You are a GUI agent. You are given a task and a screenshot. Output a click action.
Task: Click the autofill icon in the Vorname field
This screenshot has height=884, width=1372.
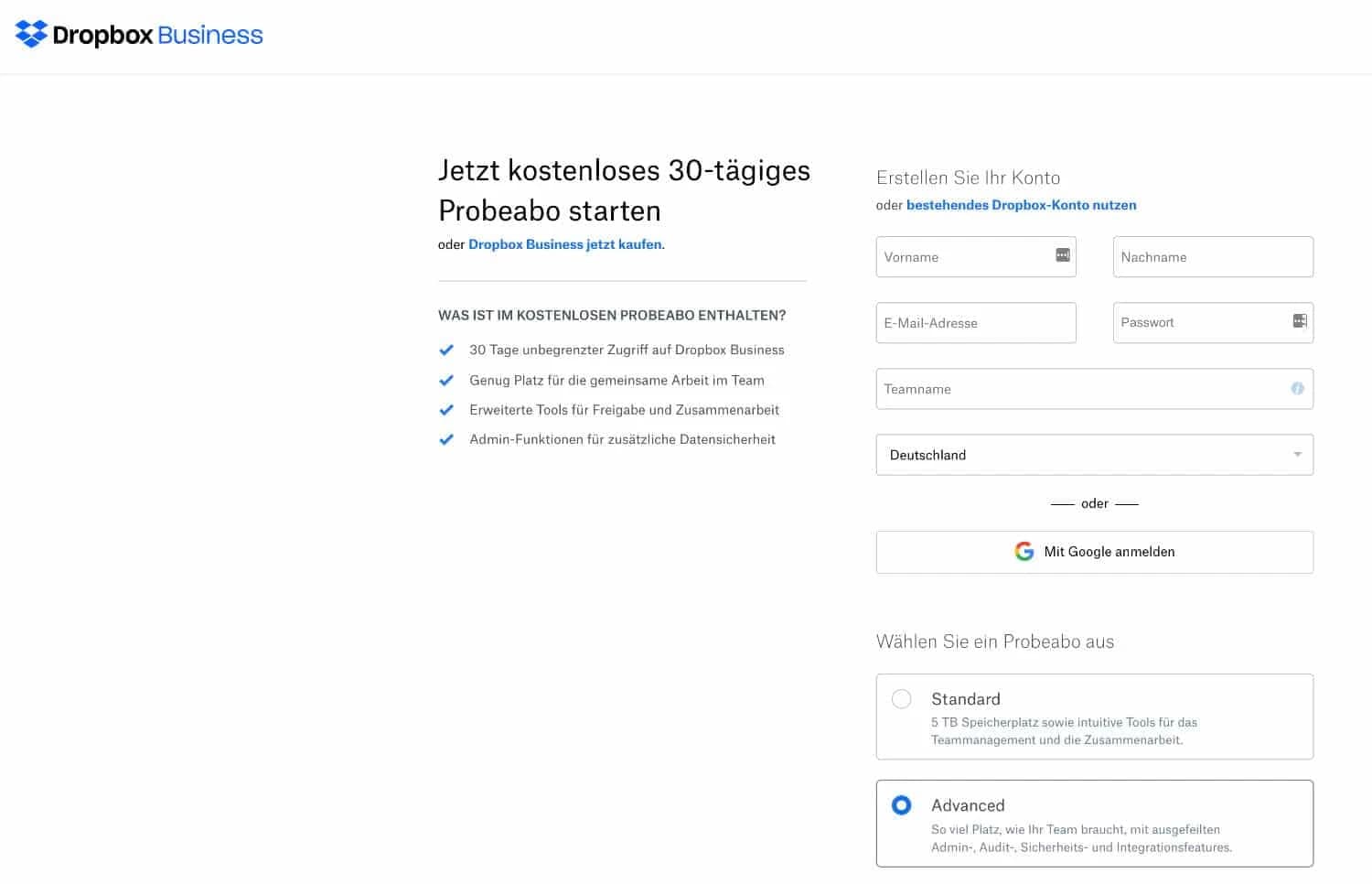point(1062,256)
